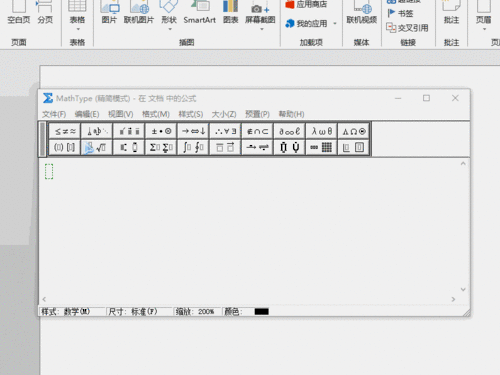Viewport: 500px width, 375px height.
Task: Open the MathType Size (大小) menu
Action: click(x=224, y=114)
